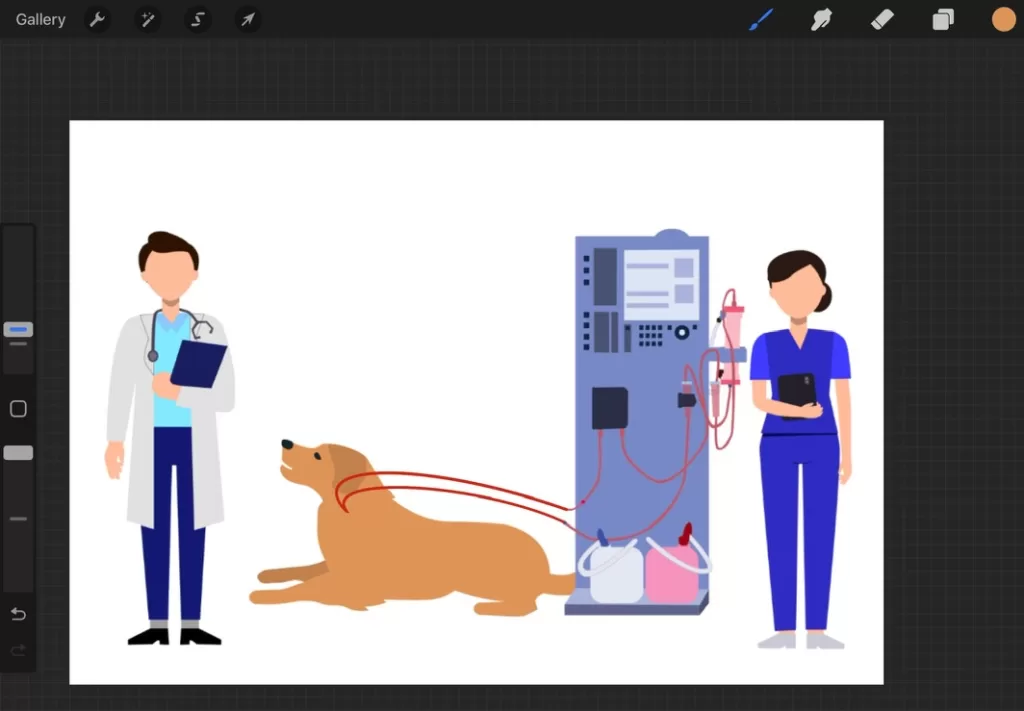Activate the Selection tool
This screenshot has width=1024, height=711.
tap(197, 20)
